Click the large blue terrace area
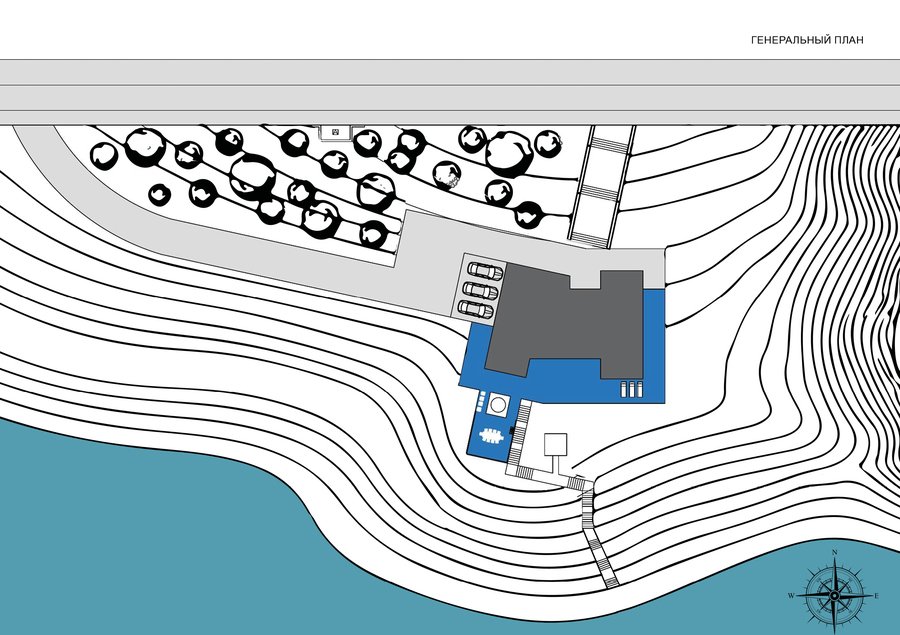 click(562, 362)
